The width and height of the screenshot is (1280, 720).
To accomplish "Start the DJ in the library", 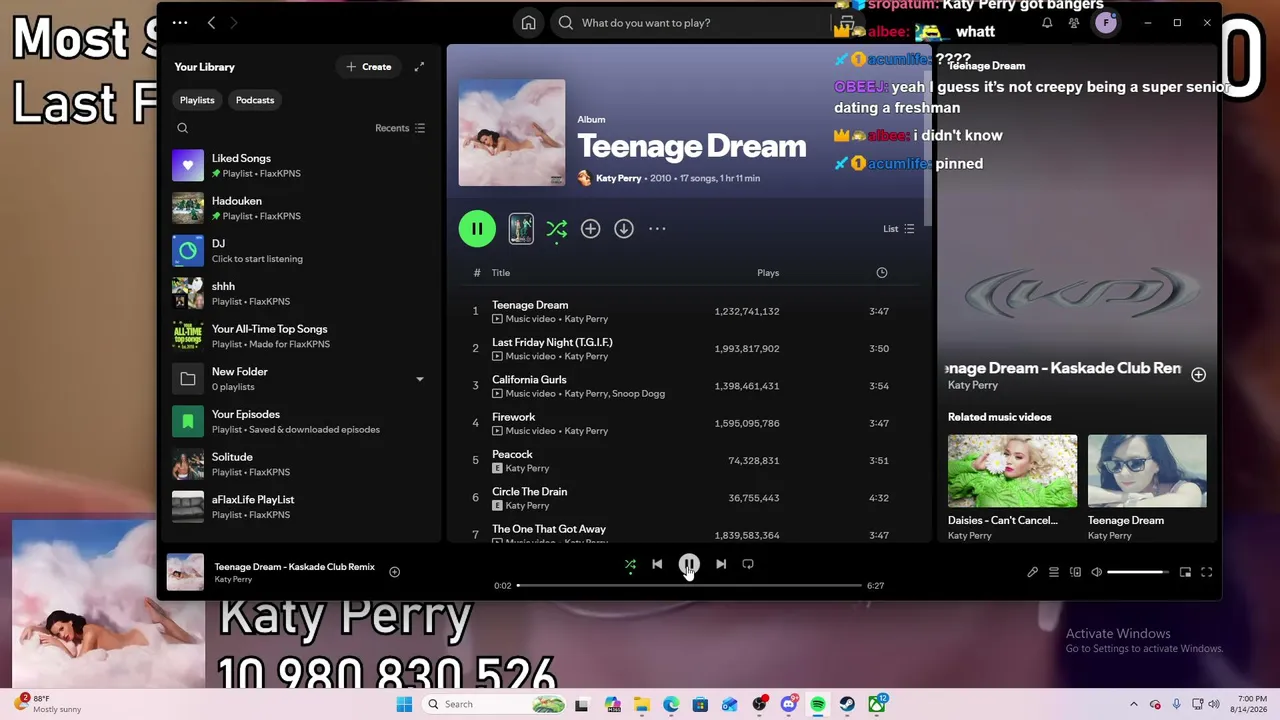I will point(299,250).
